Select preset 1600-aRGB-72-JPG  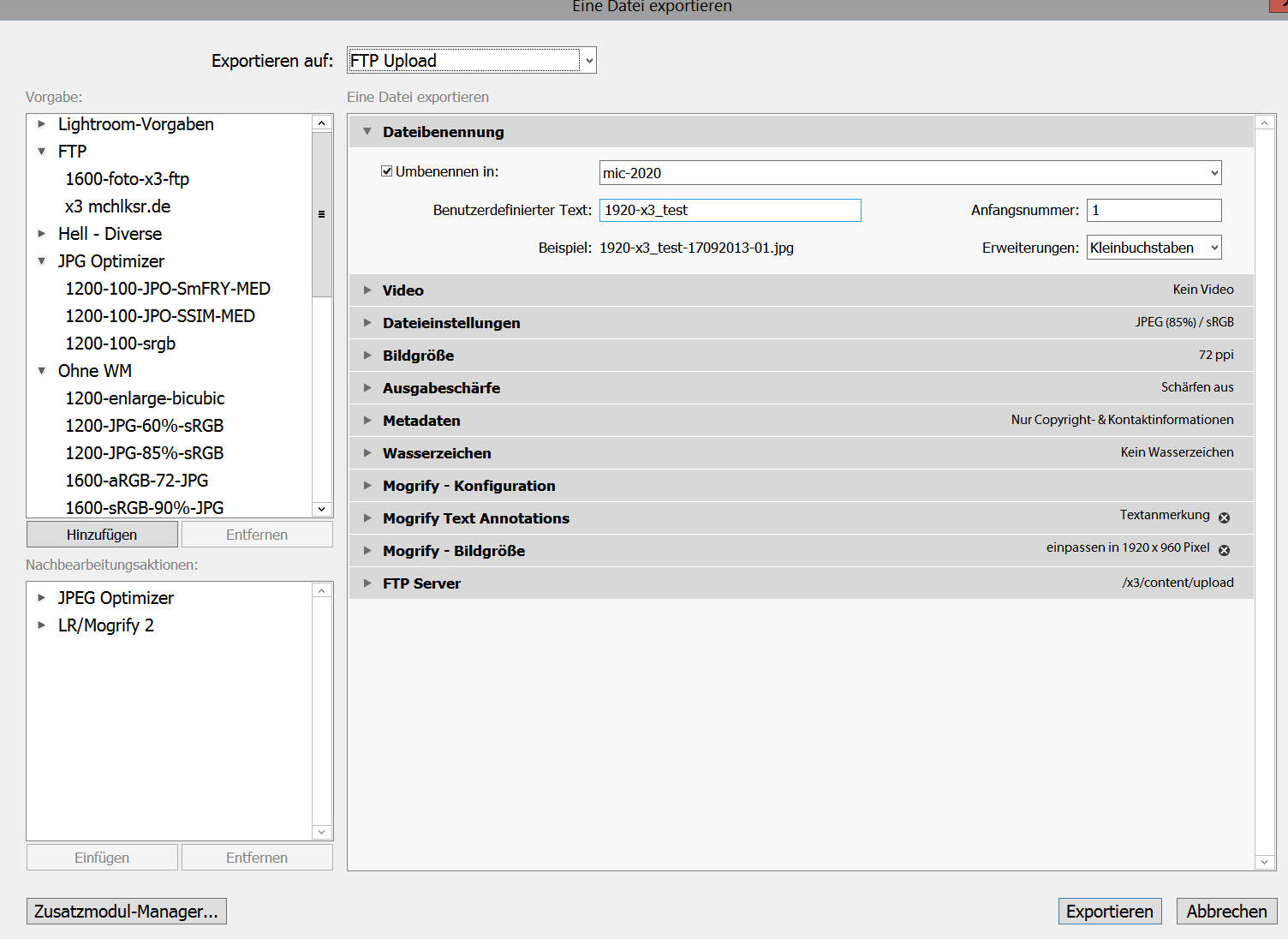point(137,481)
